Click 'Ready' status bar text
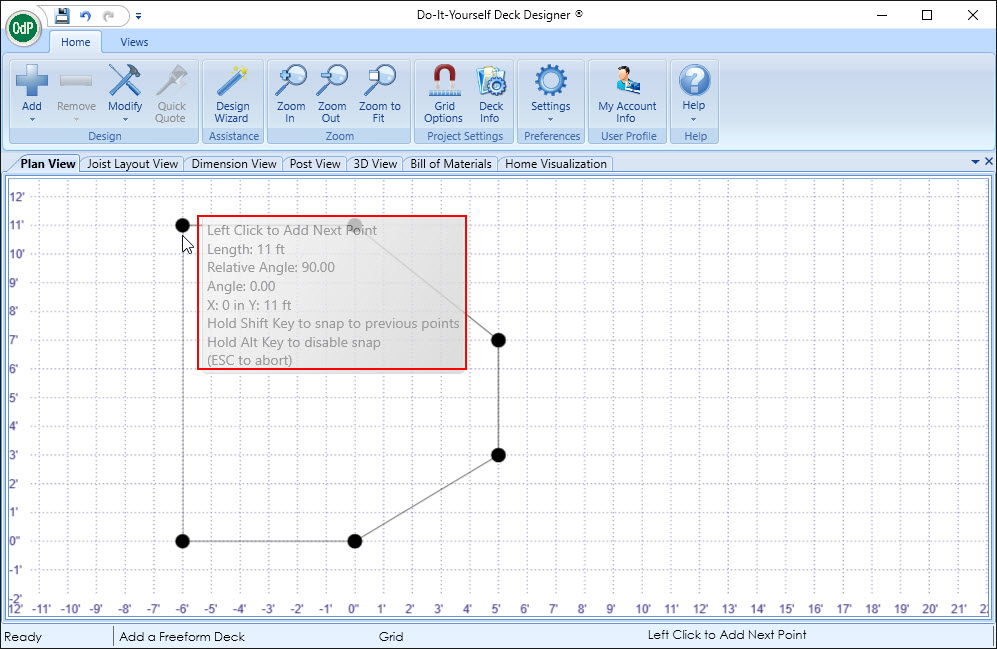Image resolution: width=997 pixels, height=649 pixels. pos(23,636)
